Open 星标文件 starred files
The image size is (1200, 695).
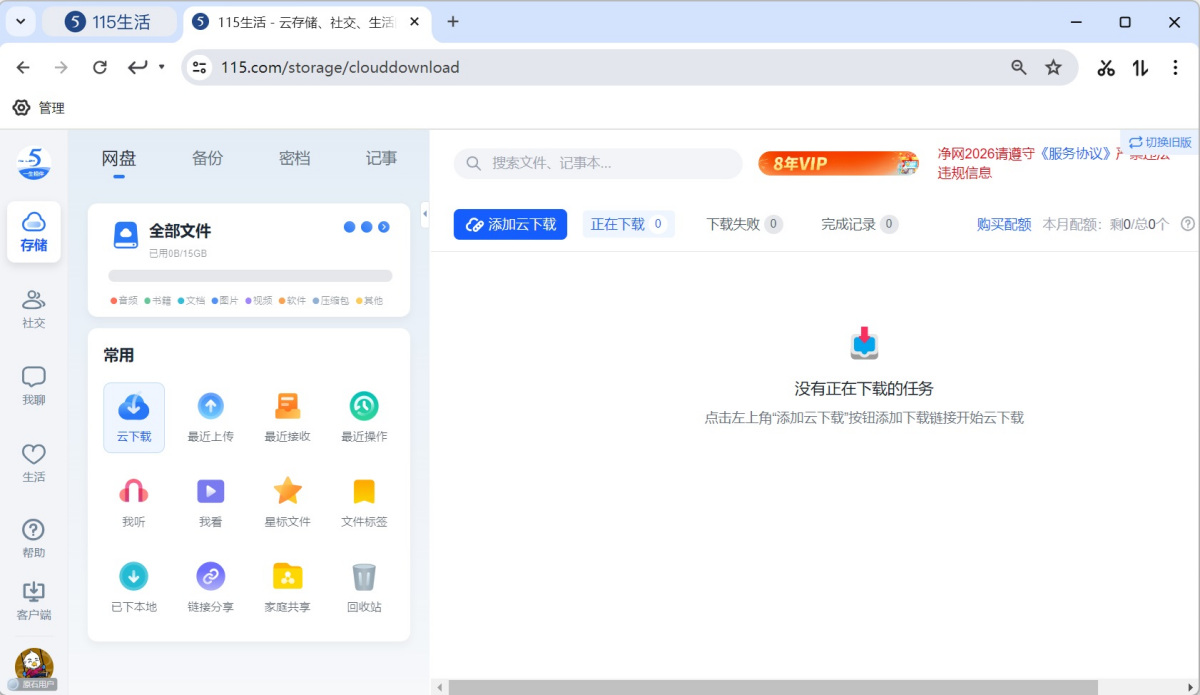click(x=287, y=492)
